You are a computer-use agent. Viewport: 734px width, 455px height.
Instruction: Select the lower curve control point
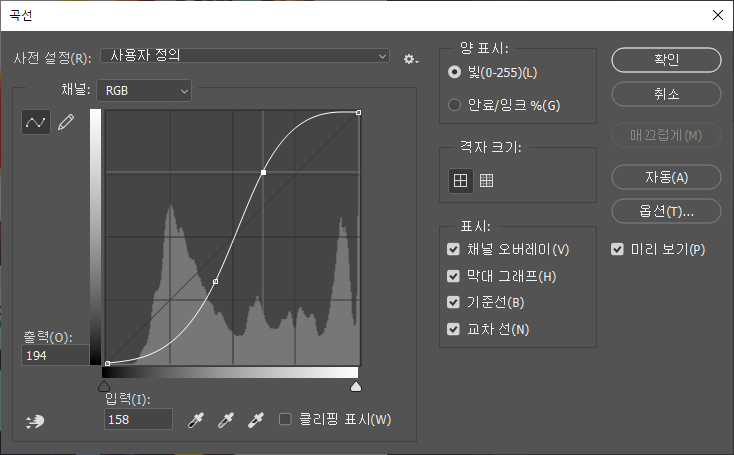point(215,281)
